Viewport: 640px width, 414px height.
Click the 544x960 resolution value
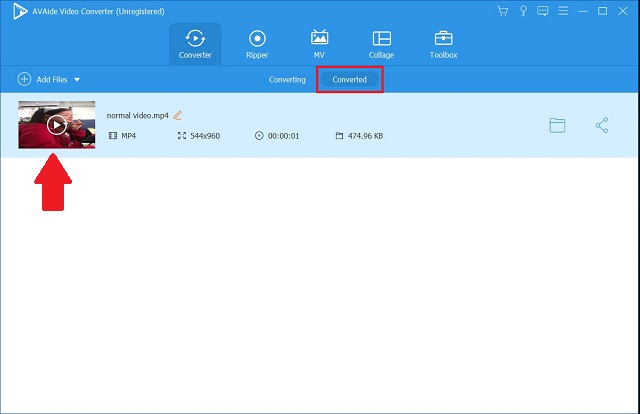(205, 136)
